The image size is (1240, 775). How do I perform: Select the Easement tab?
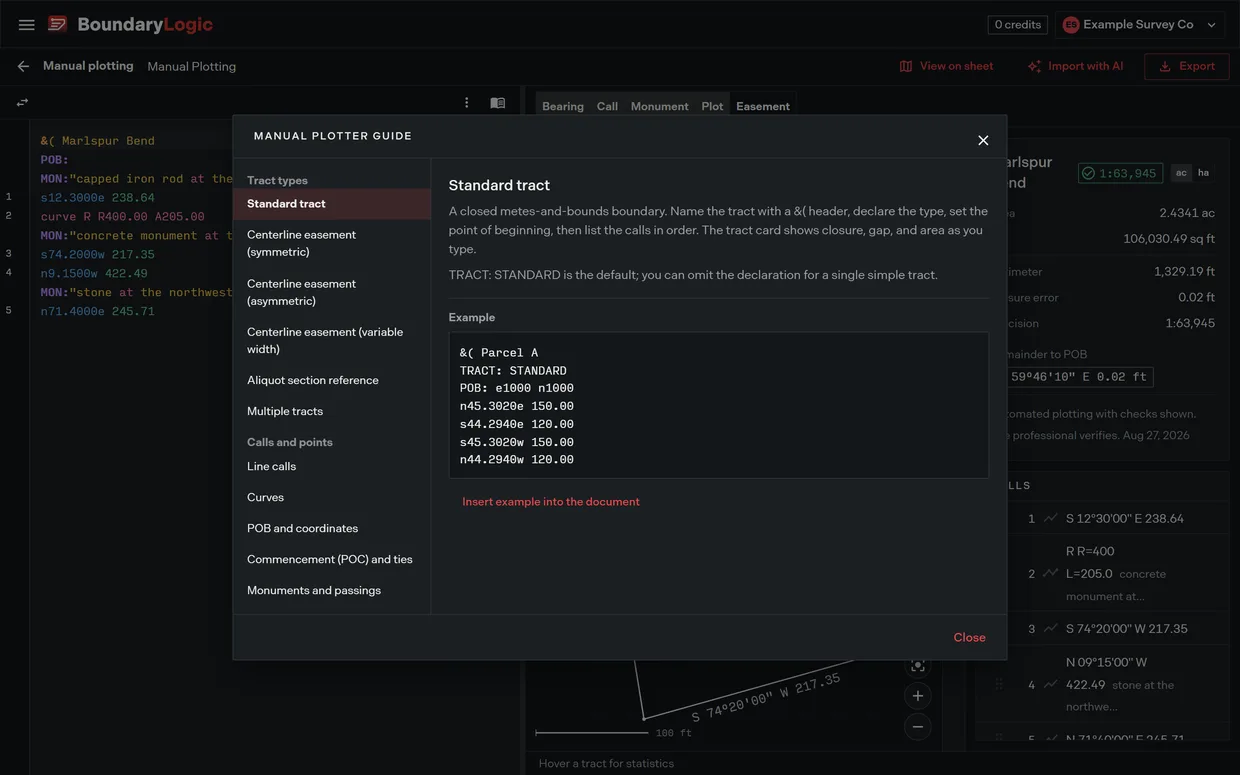(763, 106)
